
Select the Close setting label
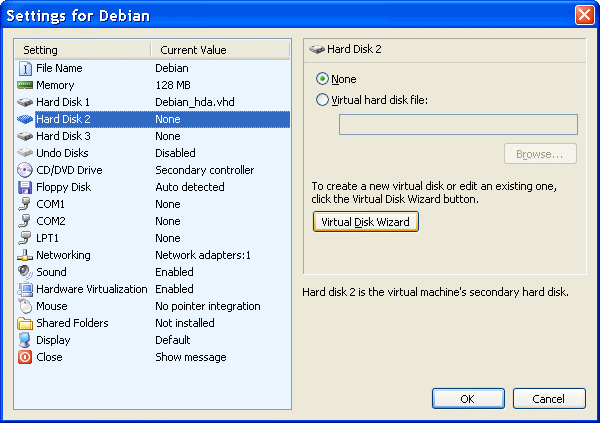(49, 357)
